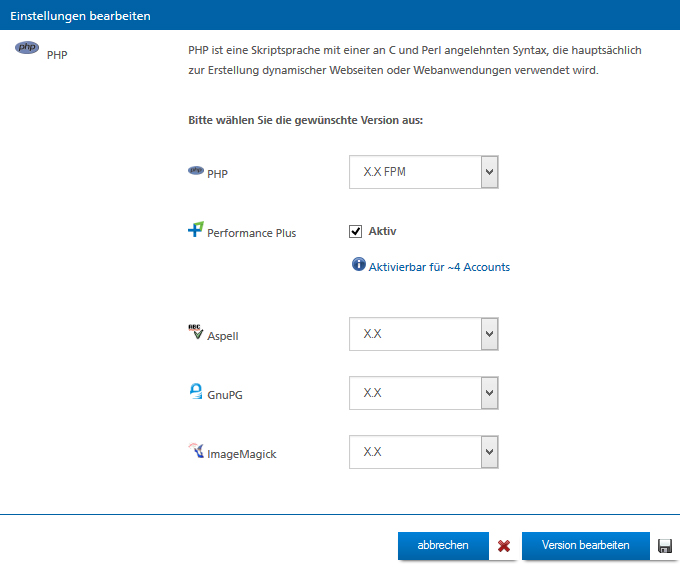The height and width of the screenshot is (568, 680).
Task: Click the GnuPG label text
Action: pos(225,395)
